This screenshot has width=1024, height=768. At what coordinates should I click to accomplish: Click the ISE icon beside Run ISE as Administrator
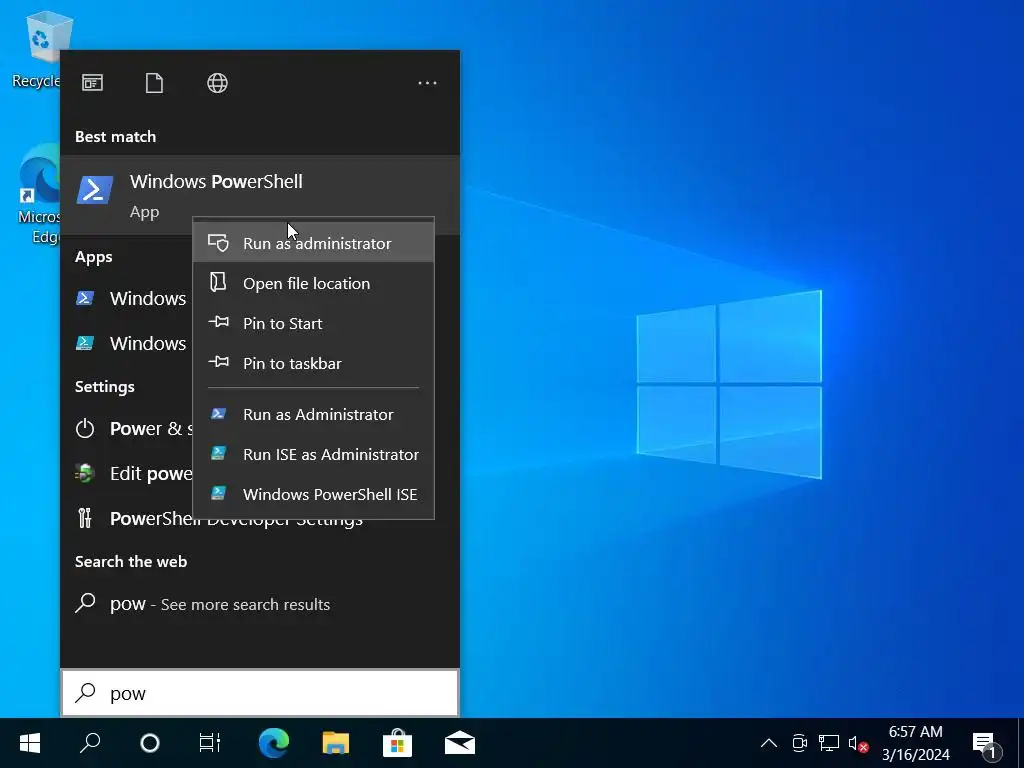218,453
